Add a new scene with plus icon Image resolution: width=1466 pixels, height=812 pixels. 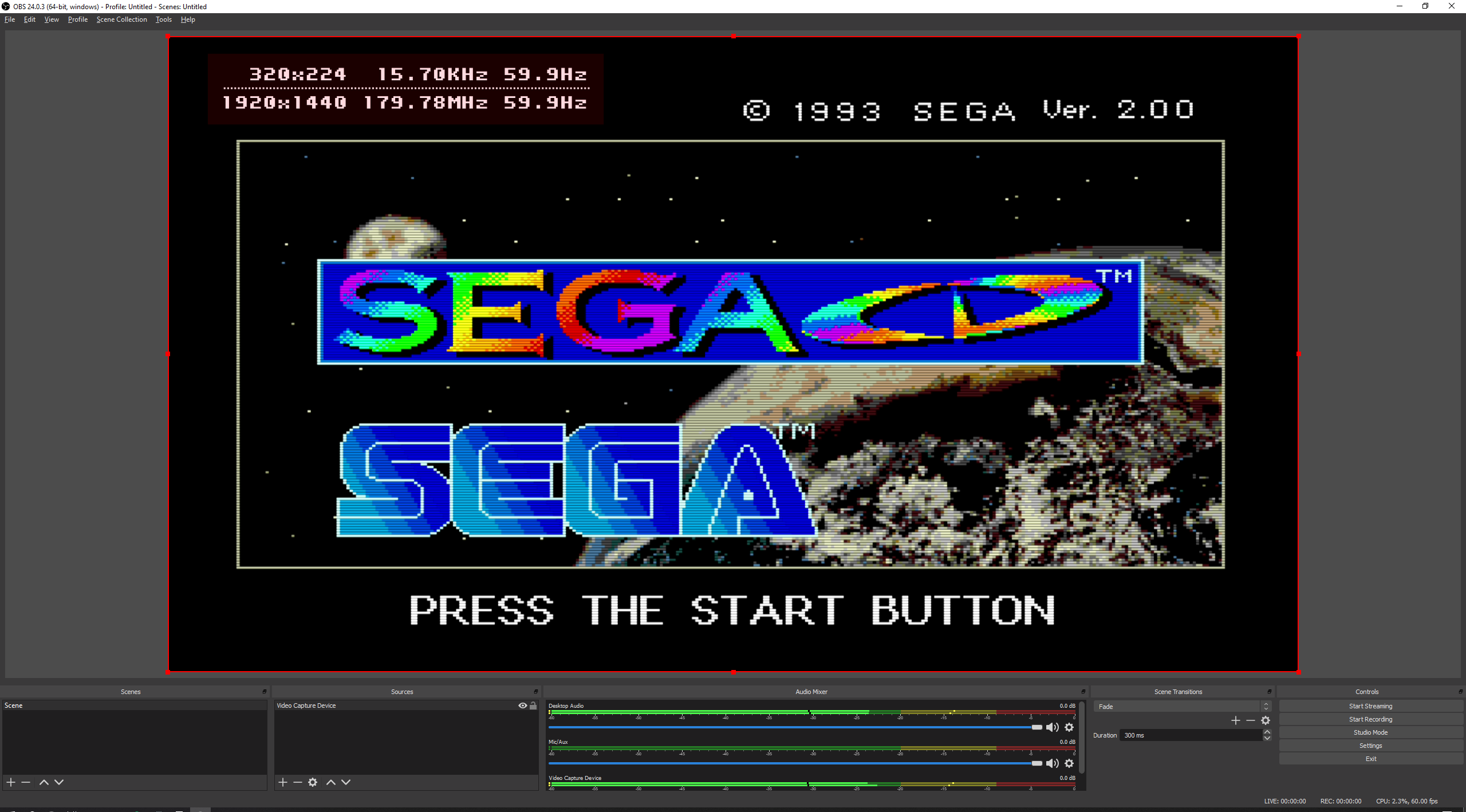click(11, 782)
